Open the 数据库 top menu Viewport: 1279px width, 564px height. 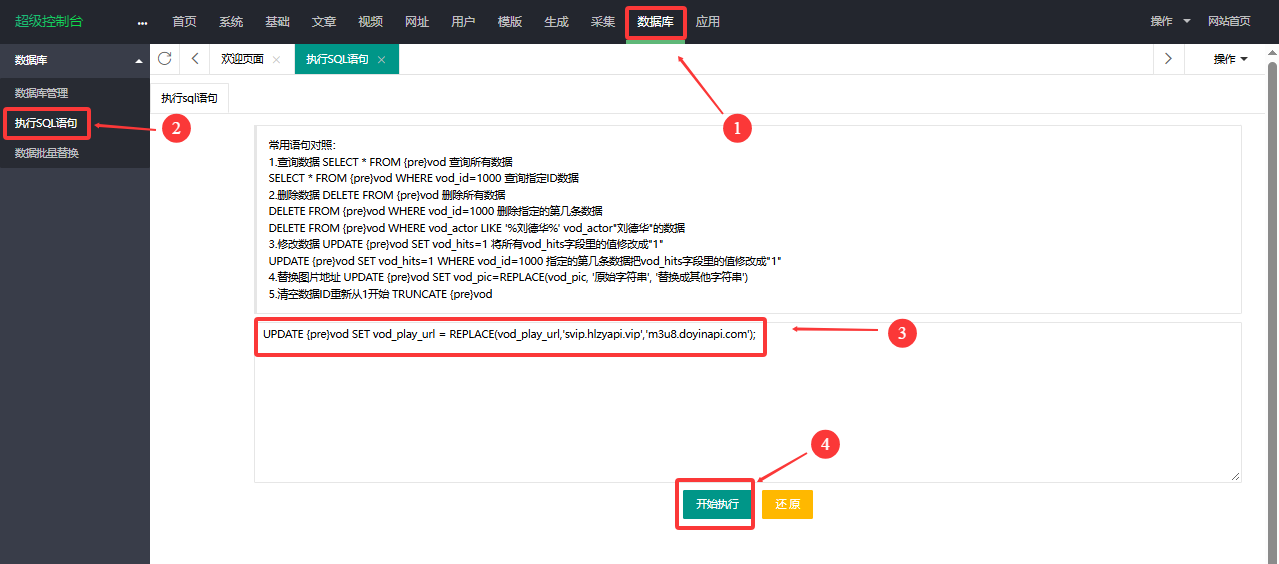coord(655,22)
